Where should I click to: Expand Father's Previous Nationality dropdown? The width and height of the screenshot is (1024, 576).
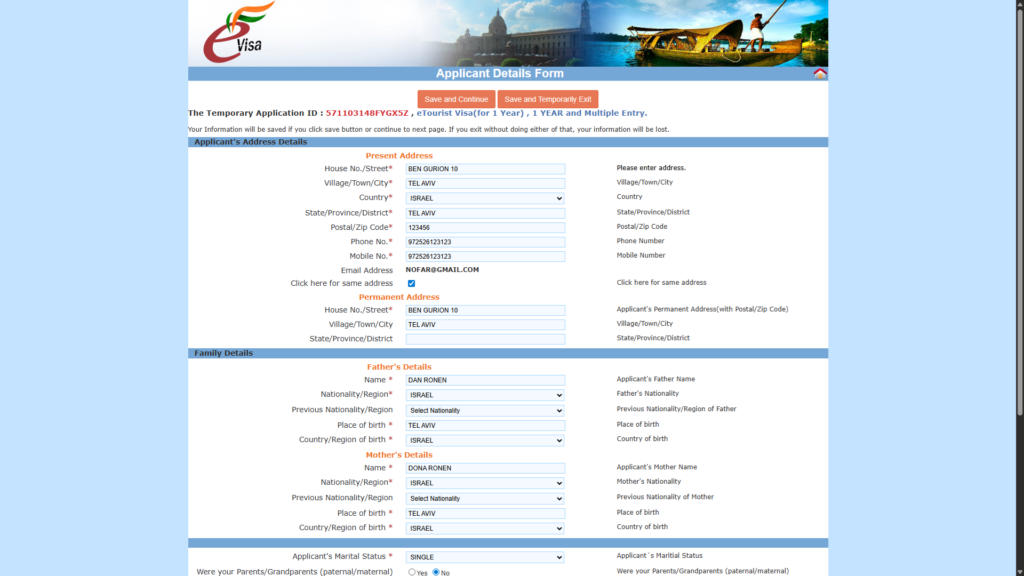[485, 411]
